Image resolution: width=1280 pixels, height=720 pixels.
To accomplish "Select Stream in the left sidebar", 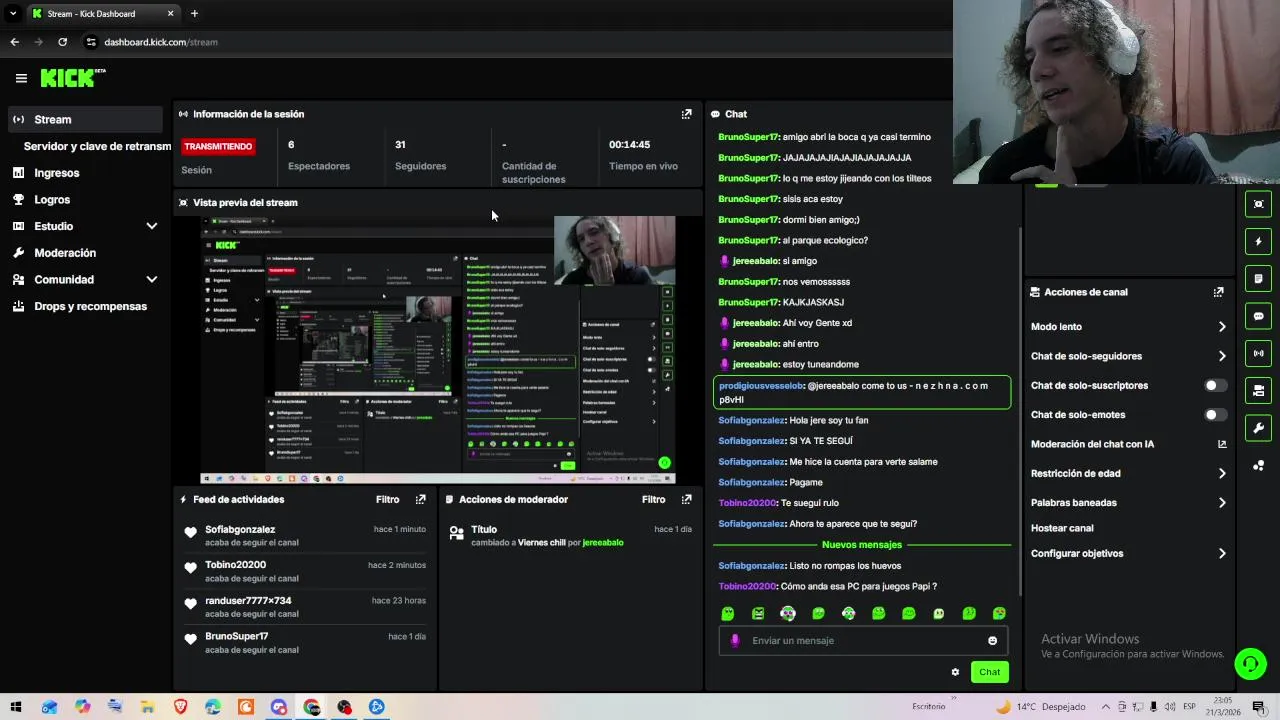I will pos(85,119).
